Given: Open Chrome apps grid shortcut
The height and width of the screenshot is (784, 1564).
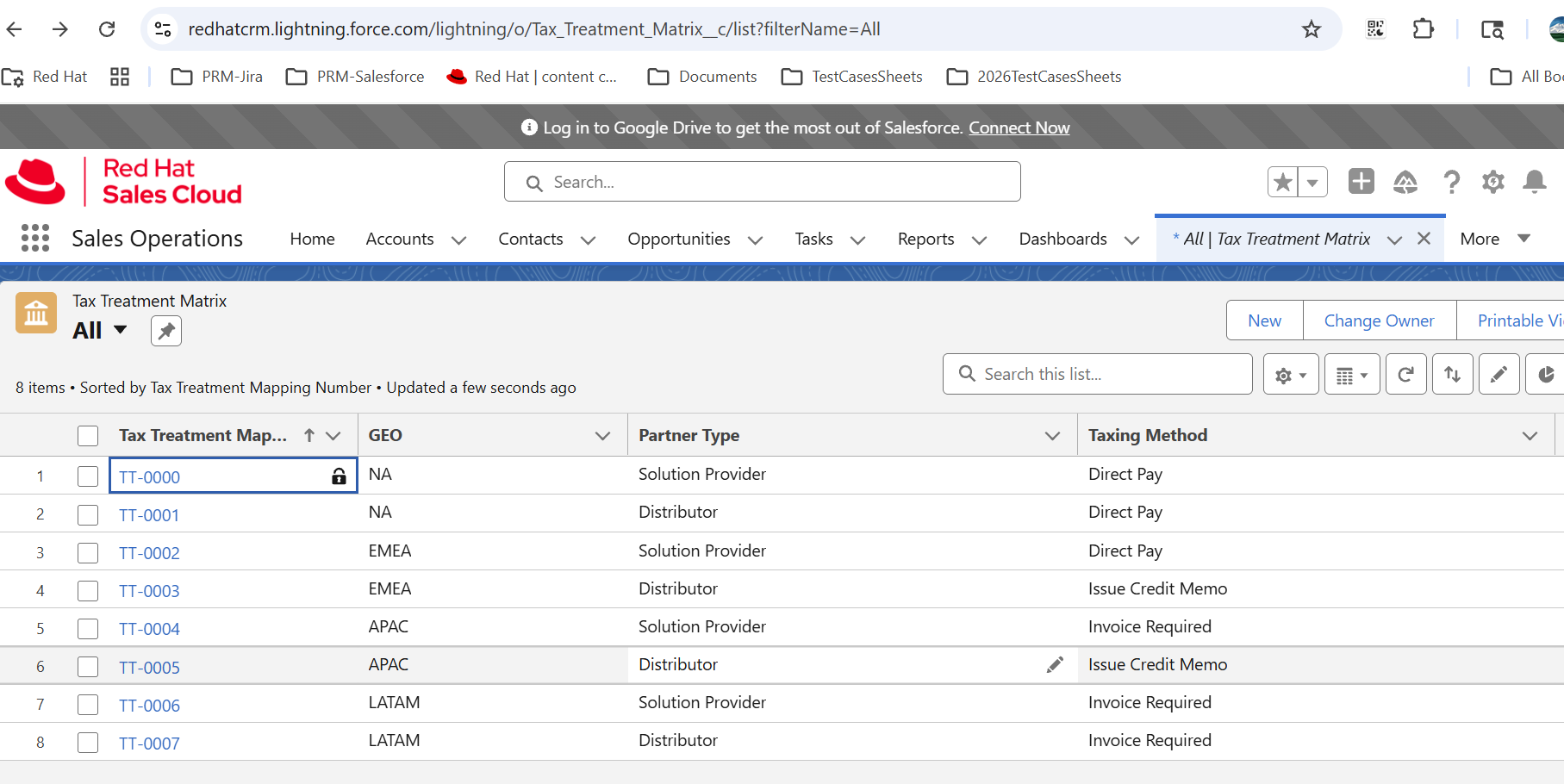Looking at the screenshot, I should click(120, 77).
